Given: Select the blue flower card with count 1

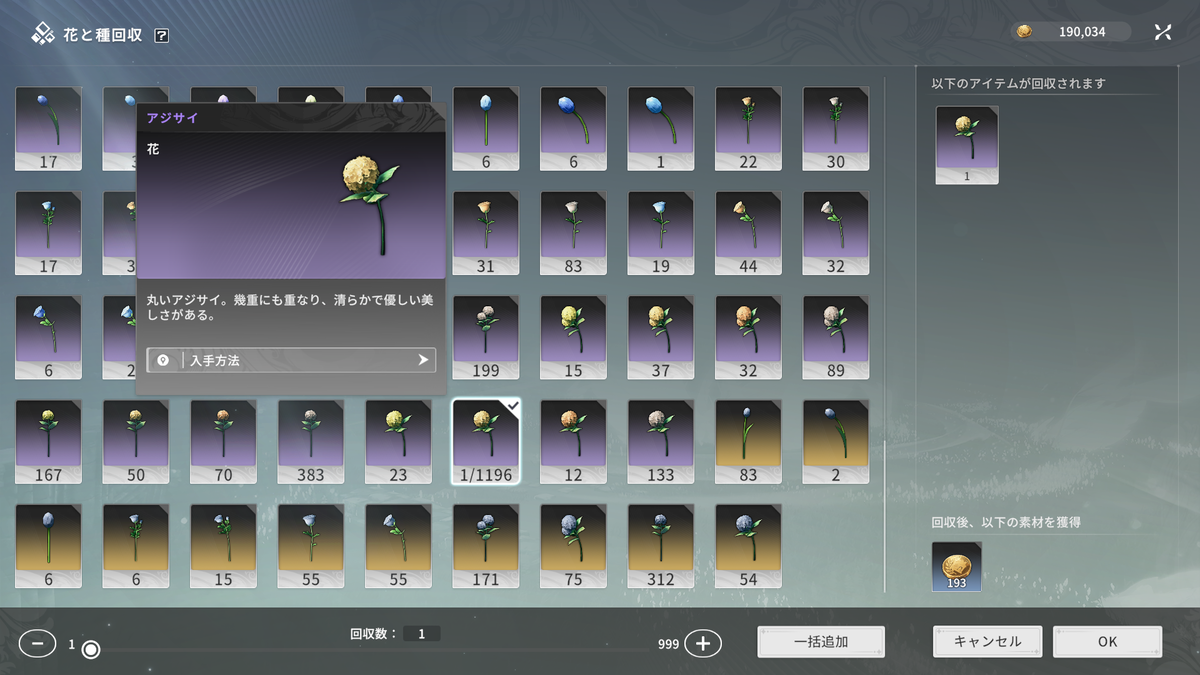Looking at the screenshot, I should tap(660, 129).
